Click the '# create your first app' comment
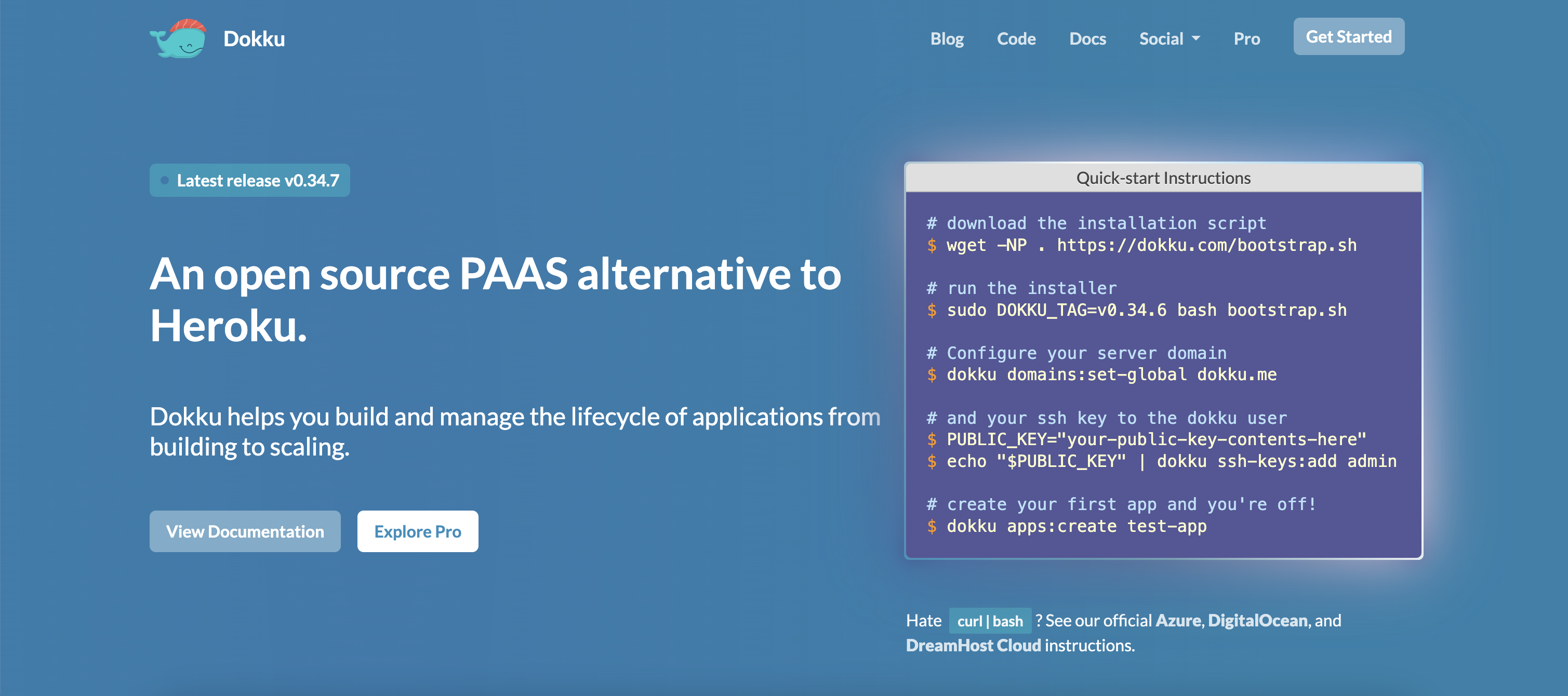This screenshot has height=696, width=1568. tap(1121, 504)
